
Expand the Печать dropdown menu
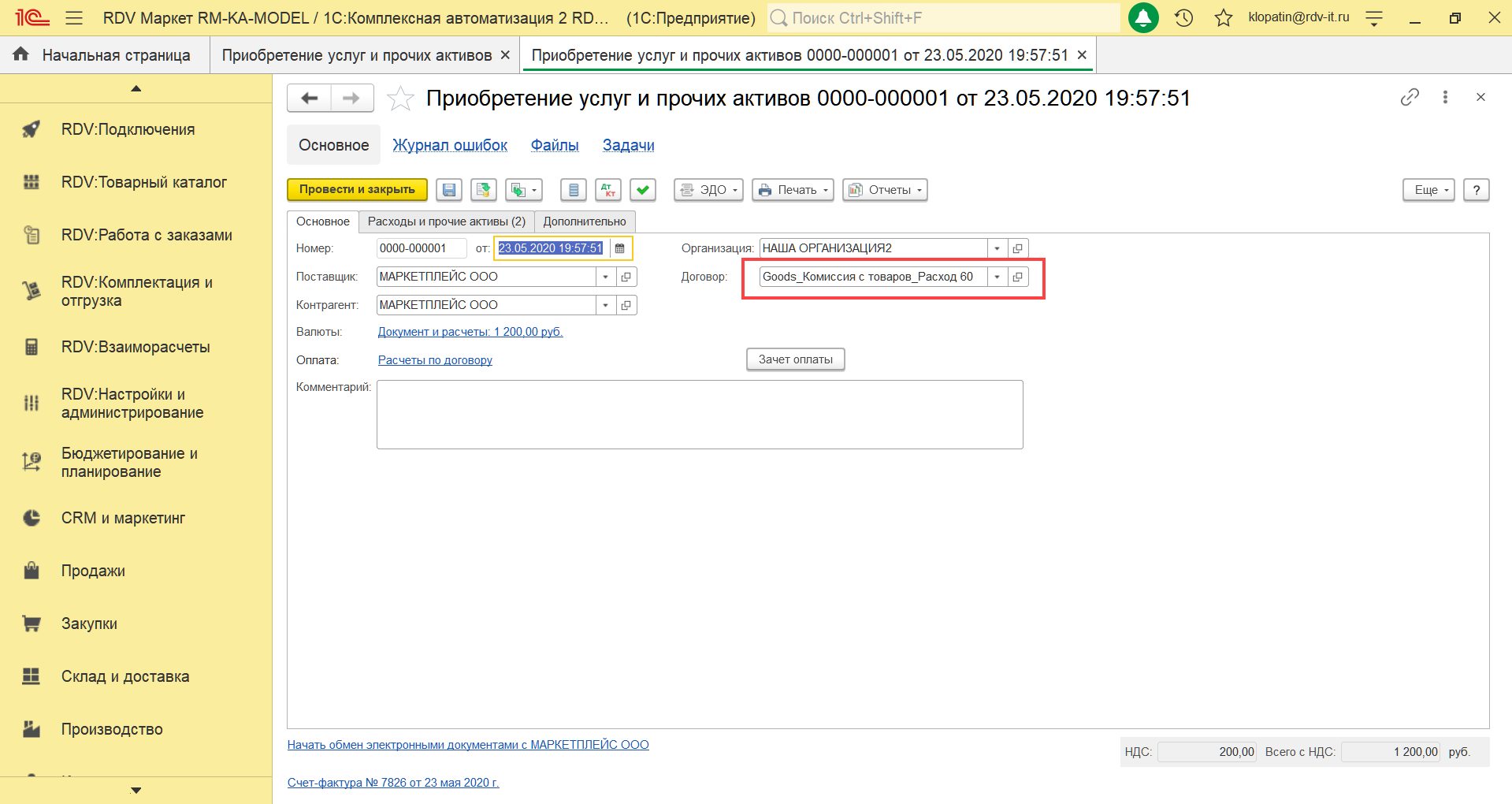[793, 190]
